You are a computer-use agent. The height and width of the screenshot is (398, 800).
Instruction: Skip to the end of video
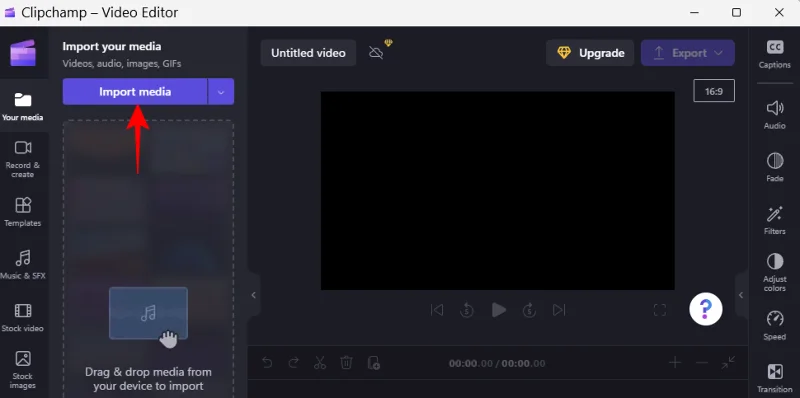(560, 310)
